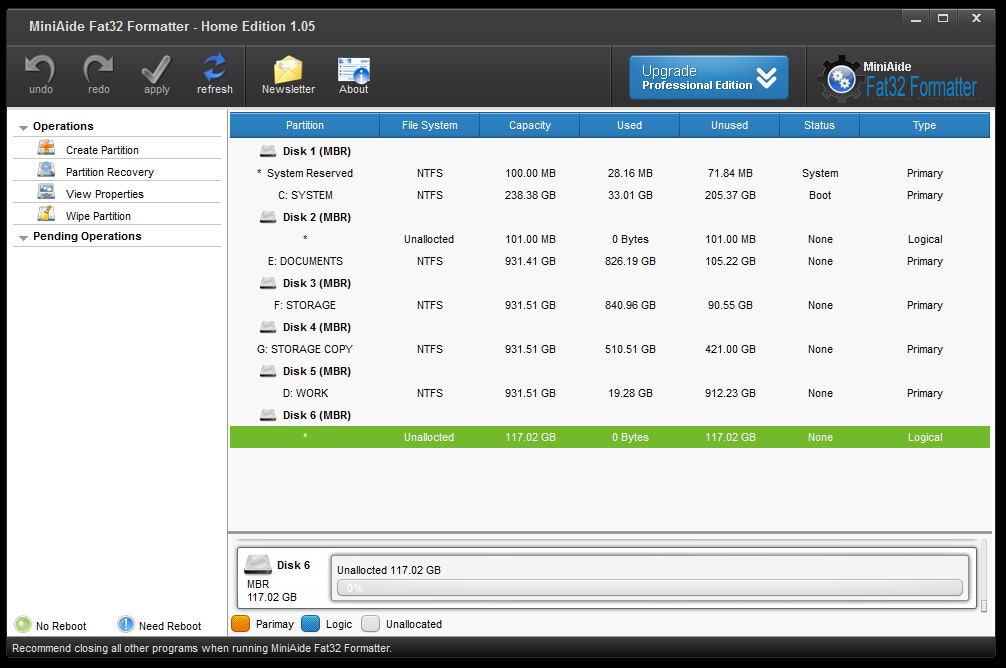Click the Disk 1 (MBR) drive icon

pos(268,151)
